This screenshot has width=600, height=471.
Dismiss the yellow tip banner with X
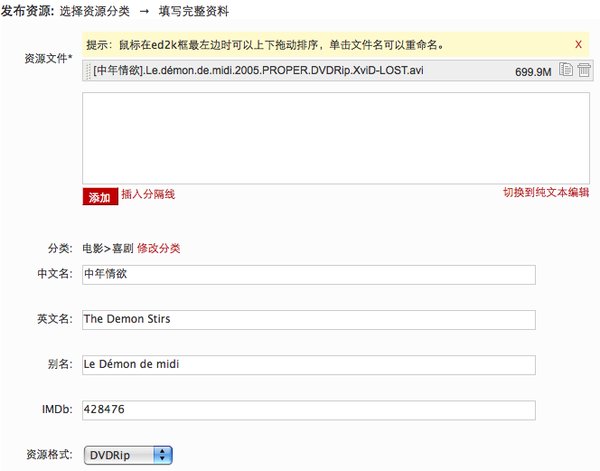[578, 45]
